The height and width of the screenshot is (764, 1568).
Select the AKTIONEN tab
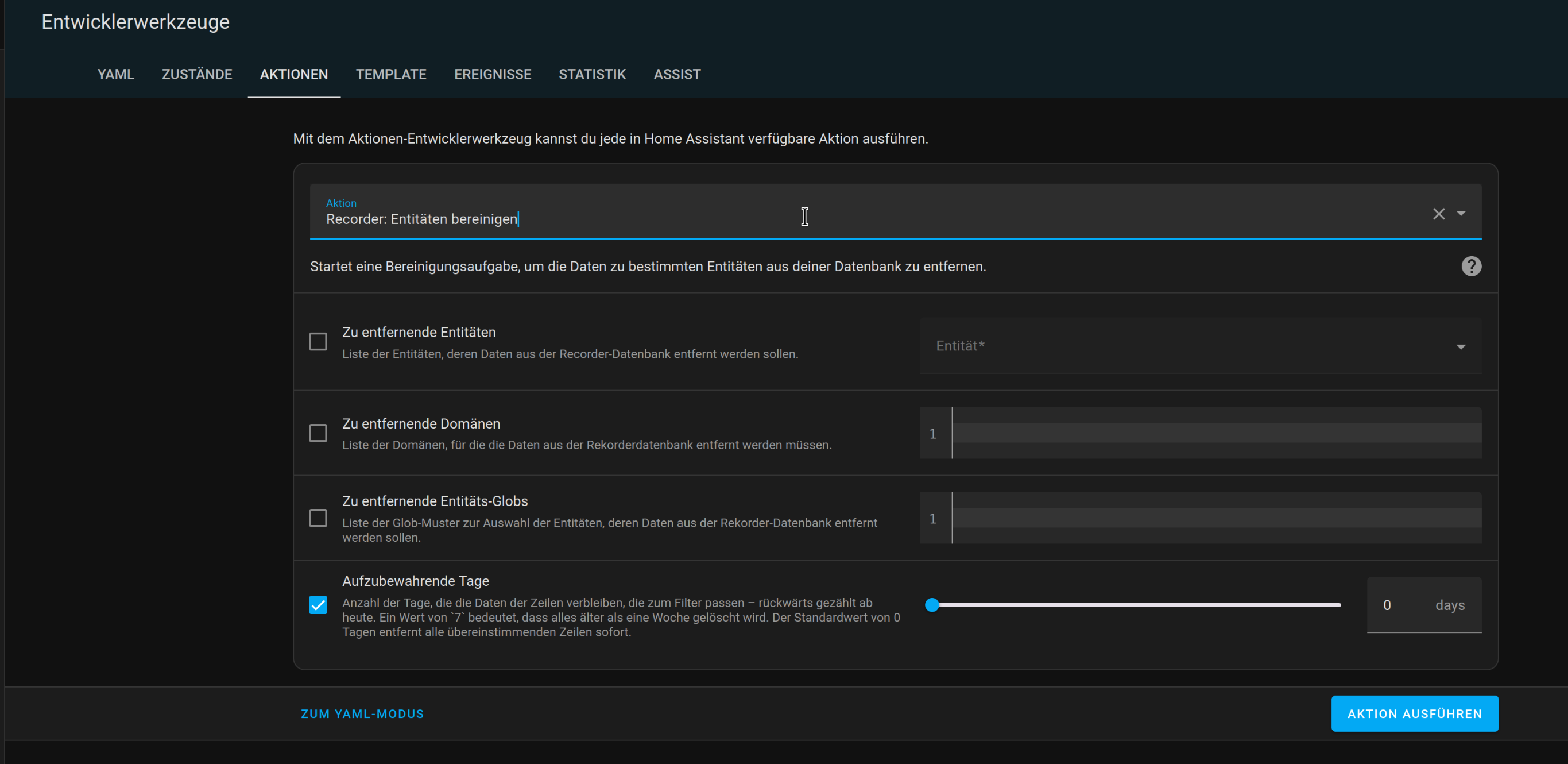coord(294,74)
